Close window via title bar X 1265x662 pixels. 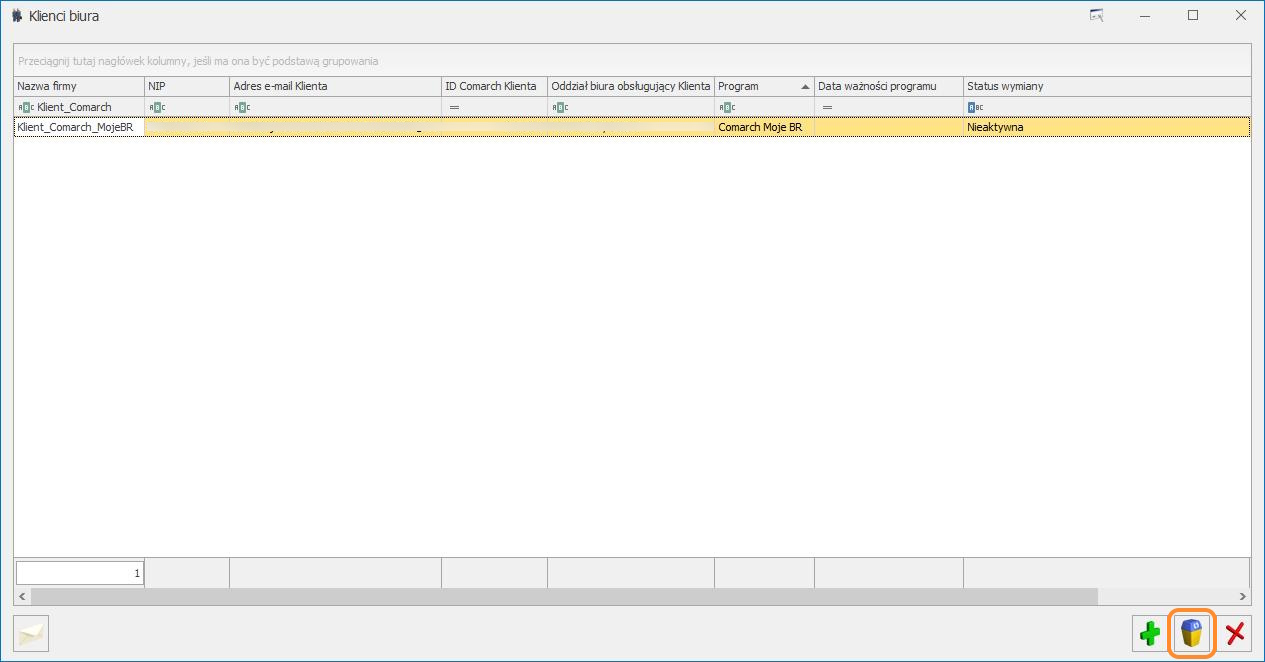(x=1240, y=16)
